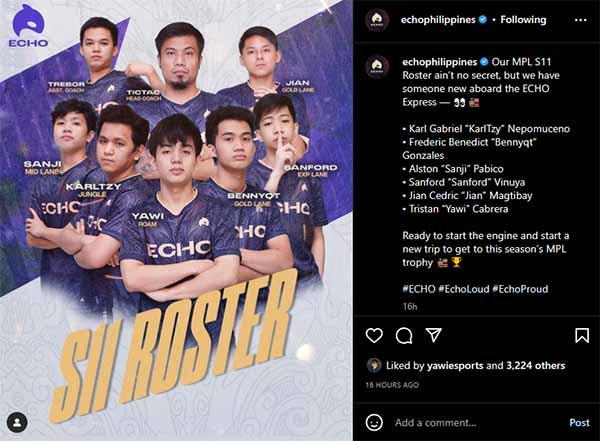The height and width of the screenshot is (441, 600).
Task: Open the yawiesports profile link
Action: coord(455,366)
